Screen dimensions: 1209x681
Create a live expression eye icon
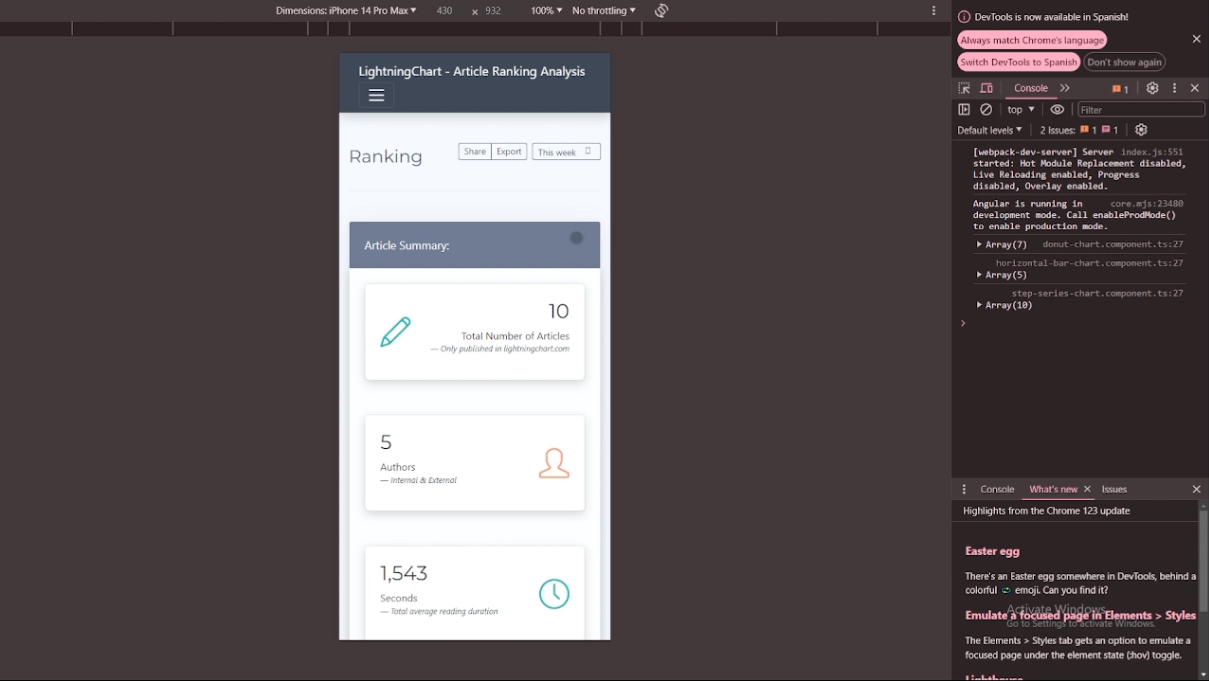[x=1057, y=110]
